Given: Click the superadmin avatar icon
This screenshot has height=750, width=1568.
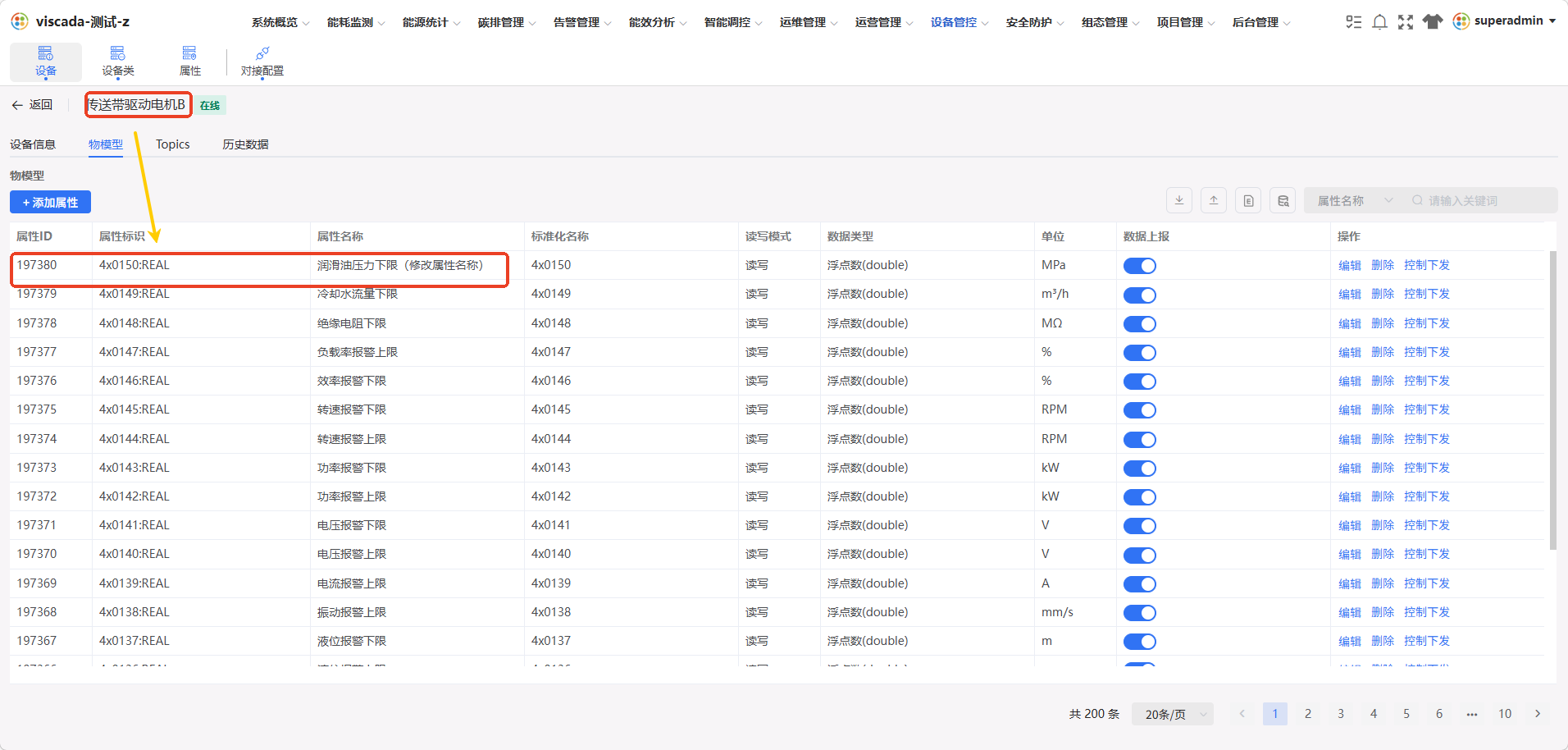Looking at the screenshot, I should pos(1461,21).
